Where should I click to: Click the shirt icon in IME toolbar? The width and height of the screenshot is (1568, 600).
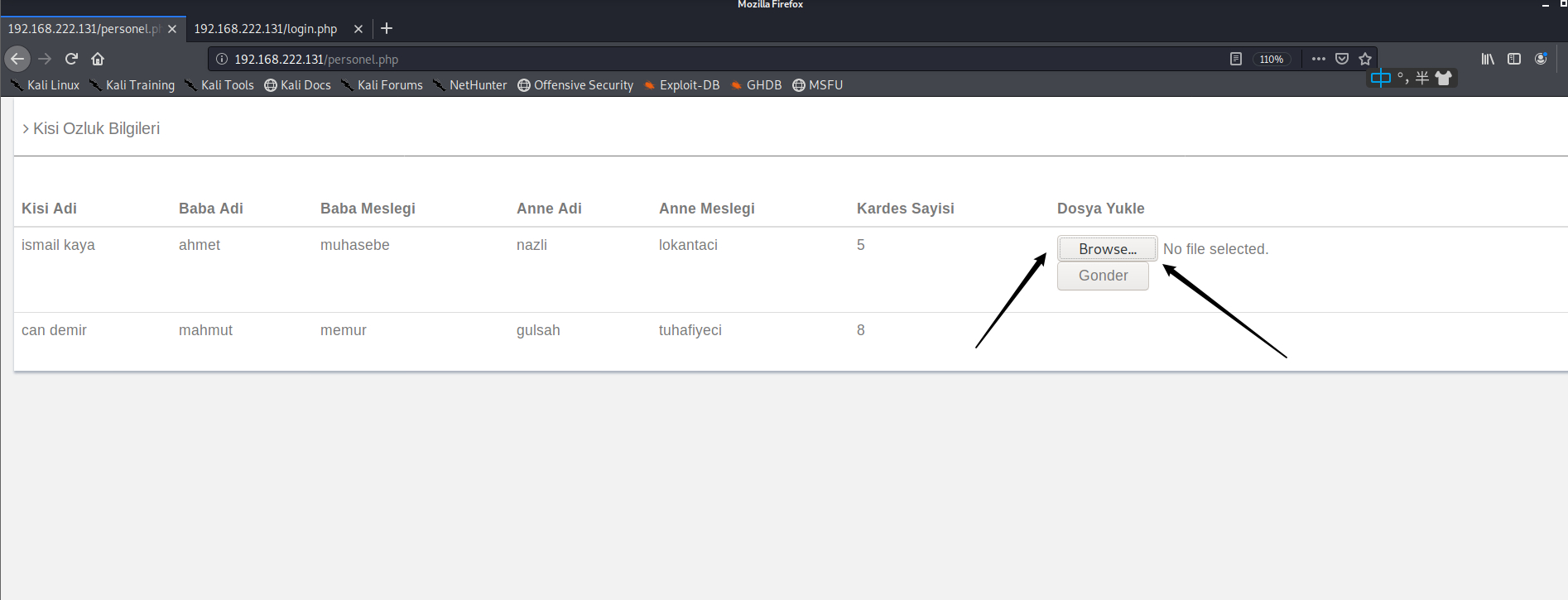coord(1444,78)
